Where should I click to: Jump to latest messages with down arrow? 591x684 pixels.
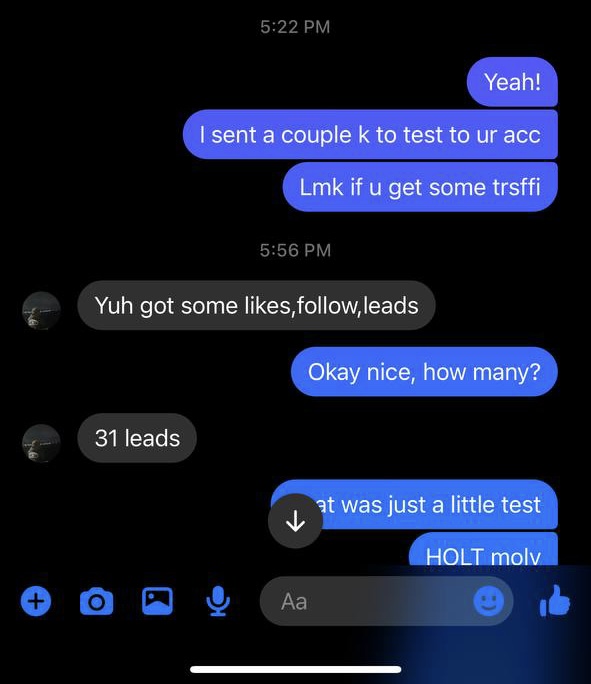tap(295, 521)
